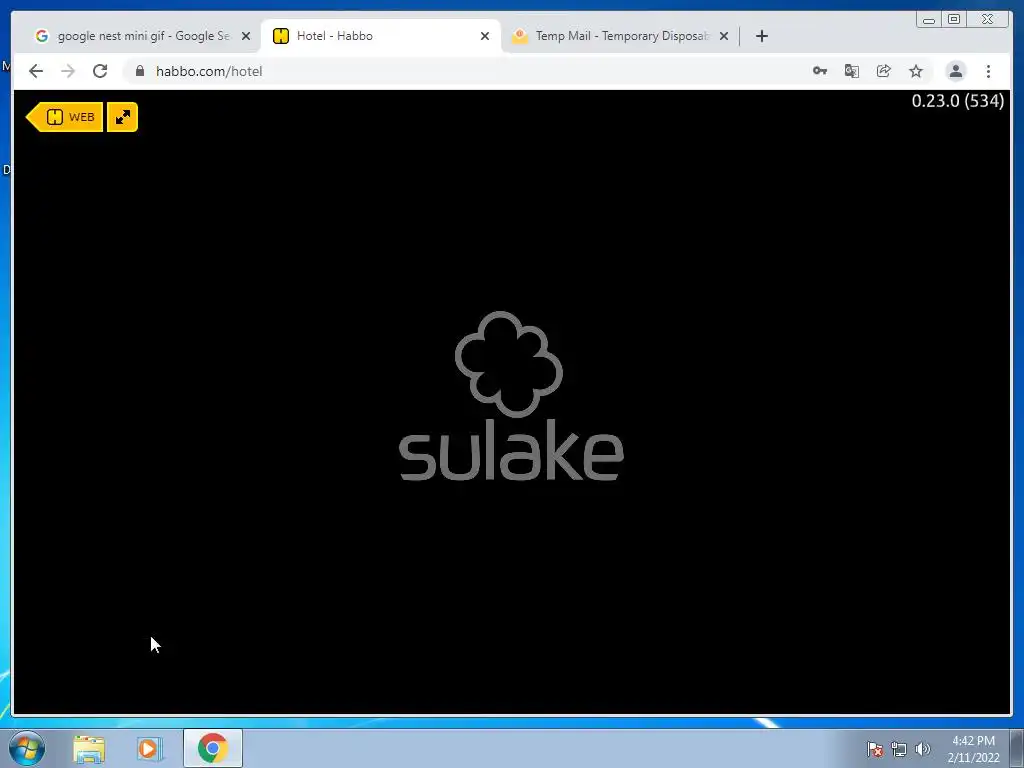Screen dimensions: 1024x768
Task: Click the share this page icon
Action: pyautogui.click(x=884, y=71)
